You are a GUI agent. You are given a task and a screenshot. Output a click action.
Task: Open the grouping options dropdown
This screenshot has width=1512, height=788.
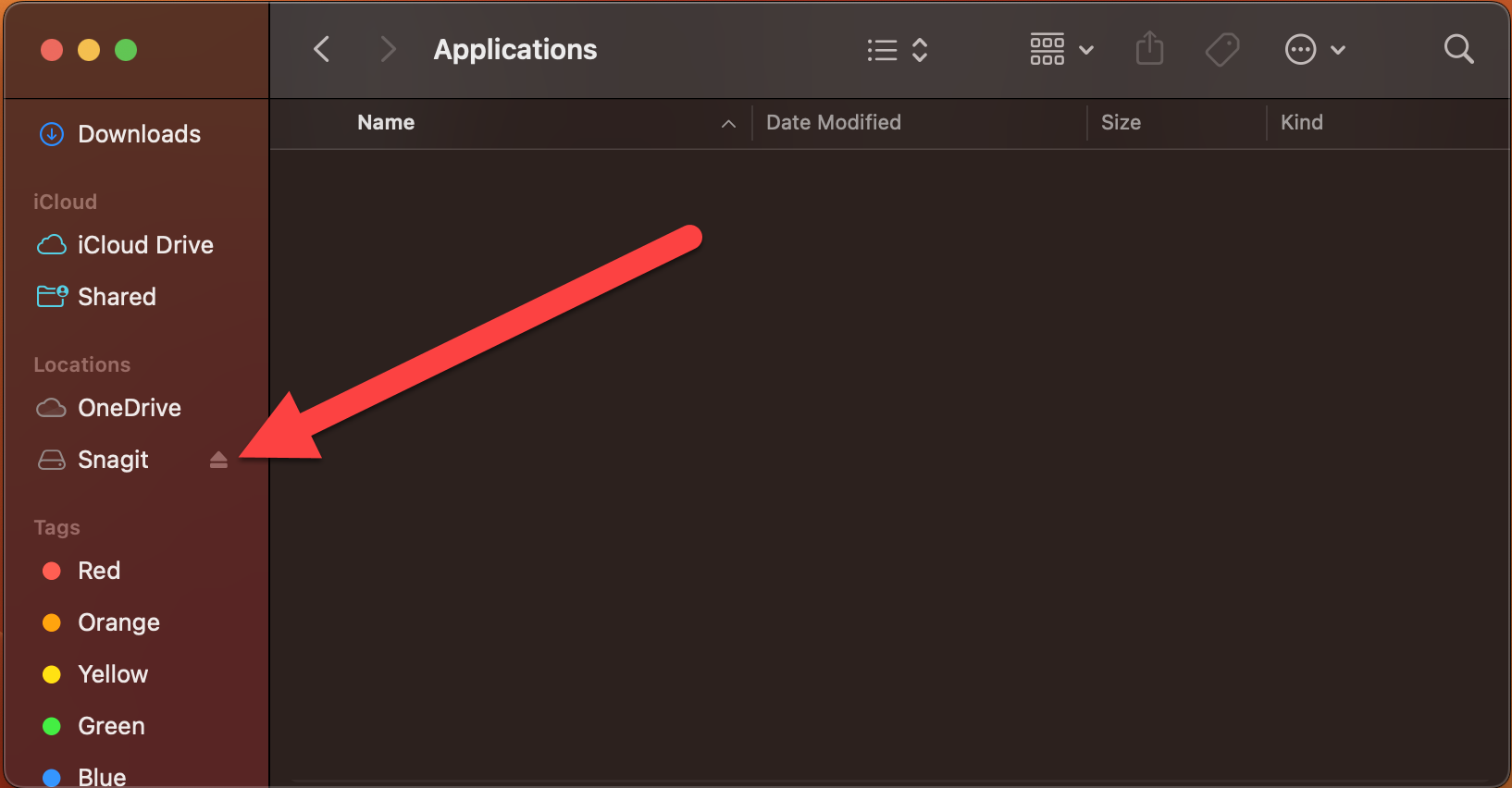click(x=1061, y=49)
